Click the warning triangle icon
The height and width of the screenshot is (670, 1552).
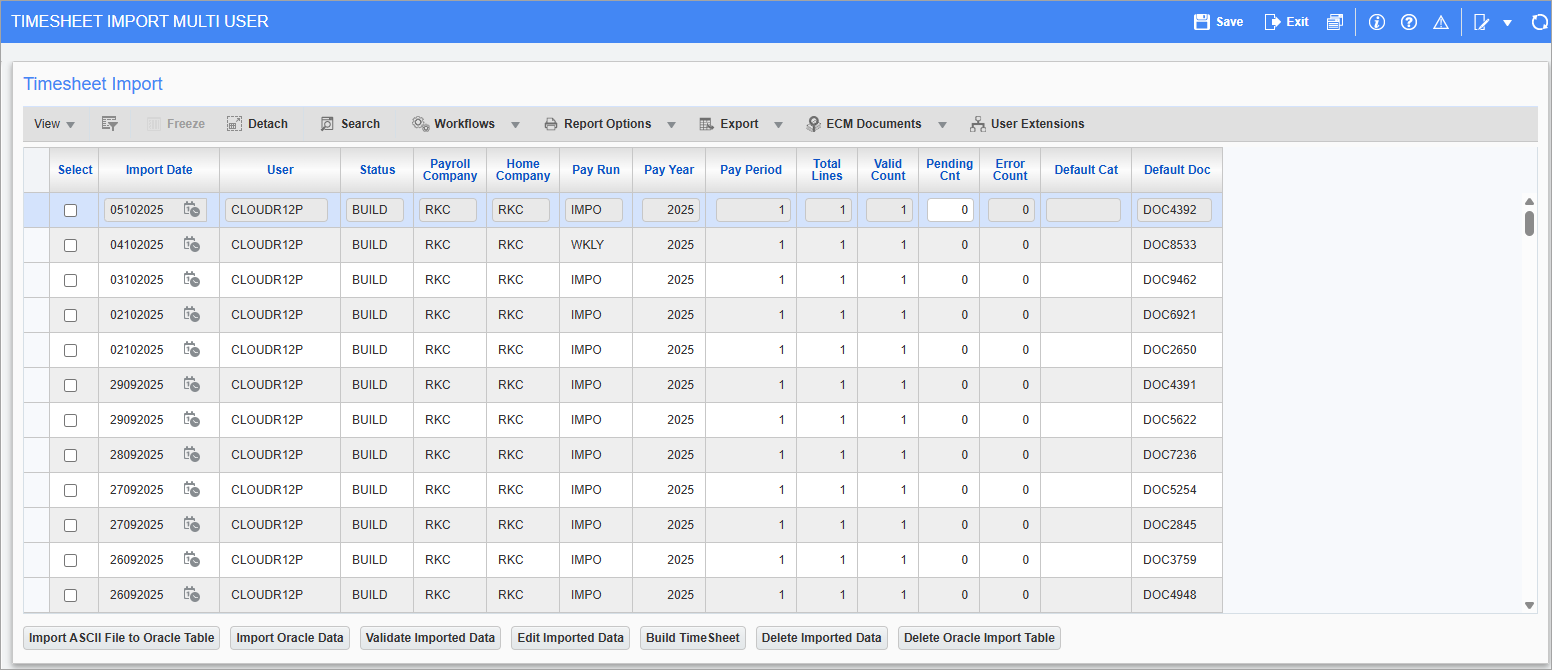pyautogui.click(x=1441, y=22)
